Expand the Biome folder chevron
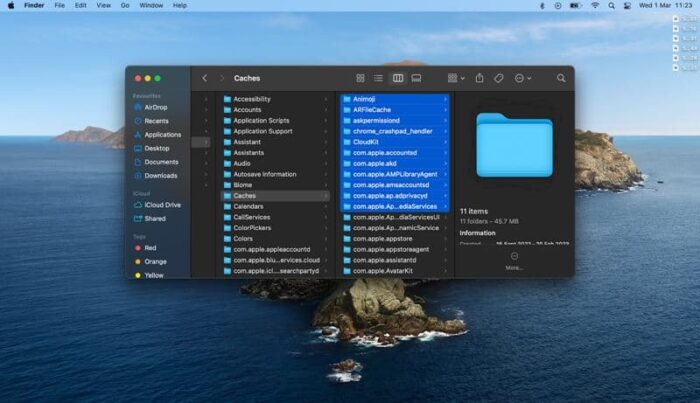The image size is (700, 403). [x=326, y=185]
